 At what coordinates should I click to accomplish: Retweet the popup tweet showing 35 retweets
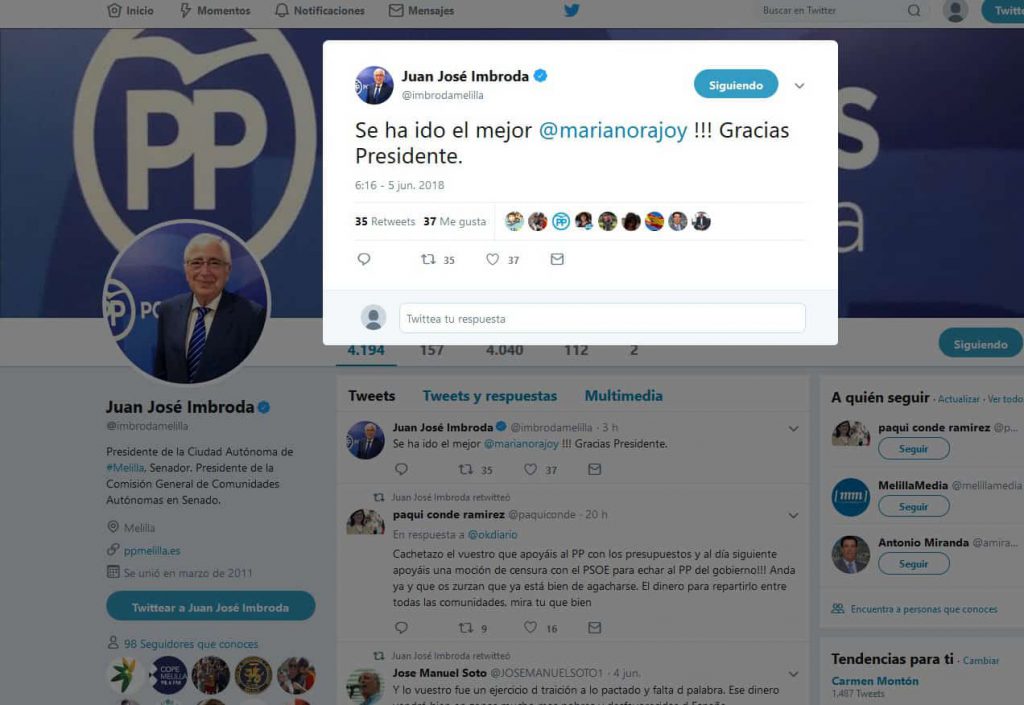point(428,259)
